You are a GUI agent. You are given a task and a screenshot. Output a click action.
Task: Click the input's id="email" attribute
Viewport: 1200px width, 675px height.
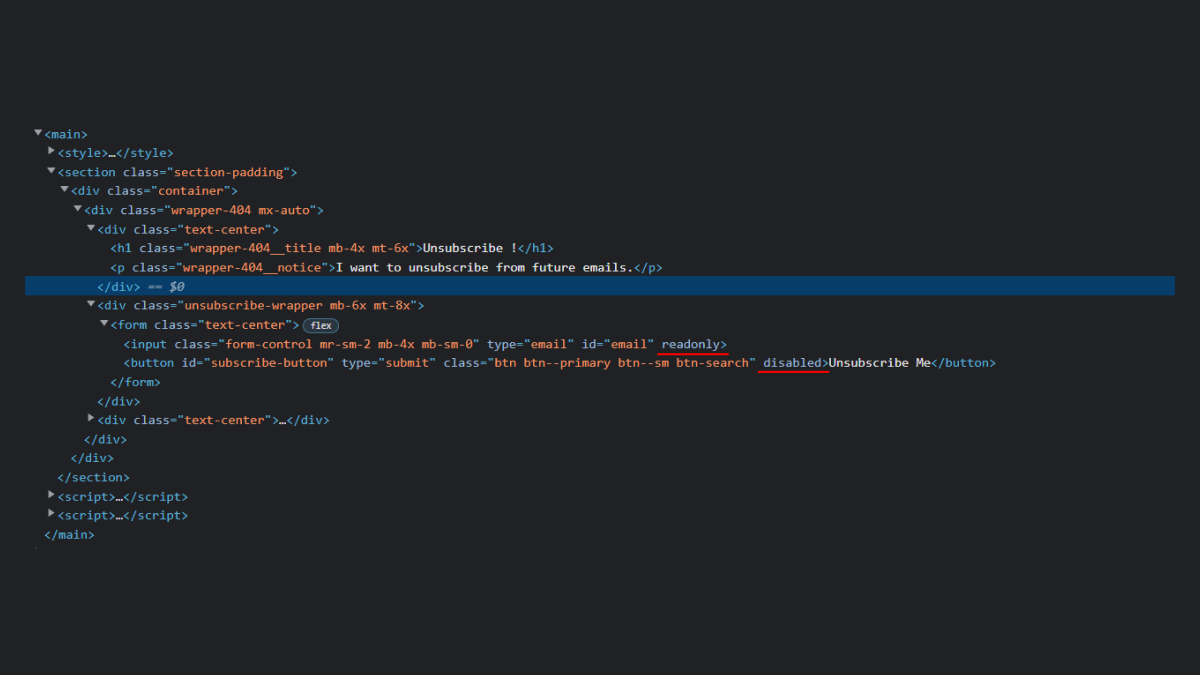tap(618, 344)
